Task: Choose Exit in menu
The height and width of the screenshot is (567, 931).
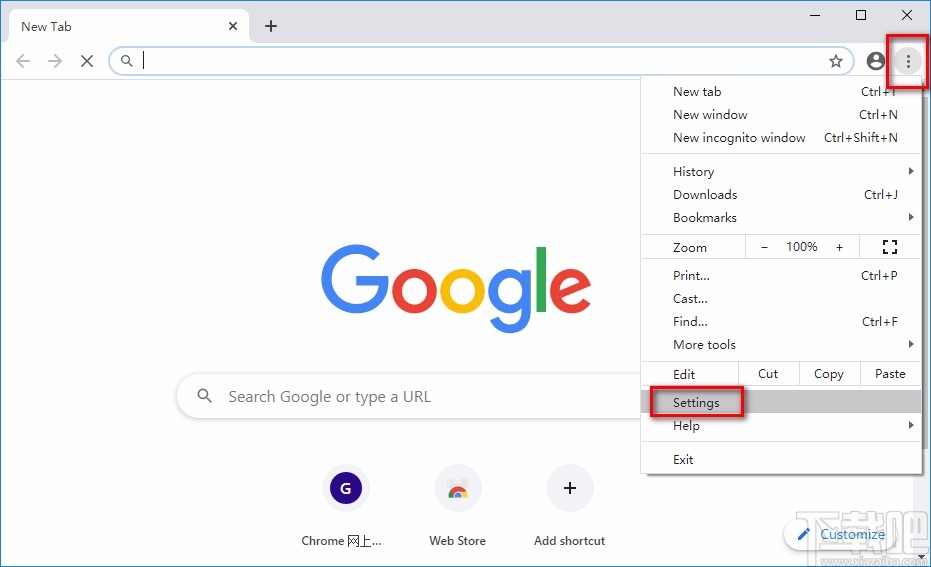Action: (x=781, y=460)
